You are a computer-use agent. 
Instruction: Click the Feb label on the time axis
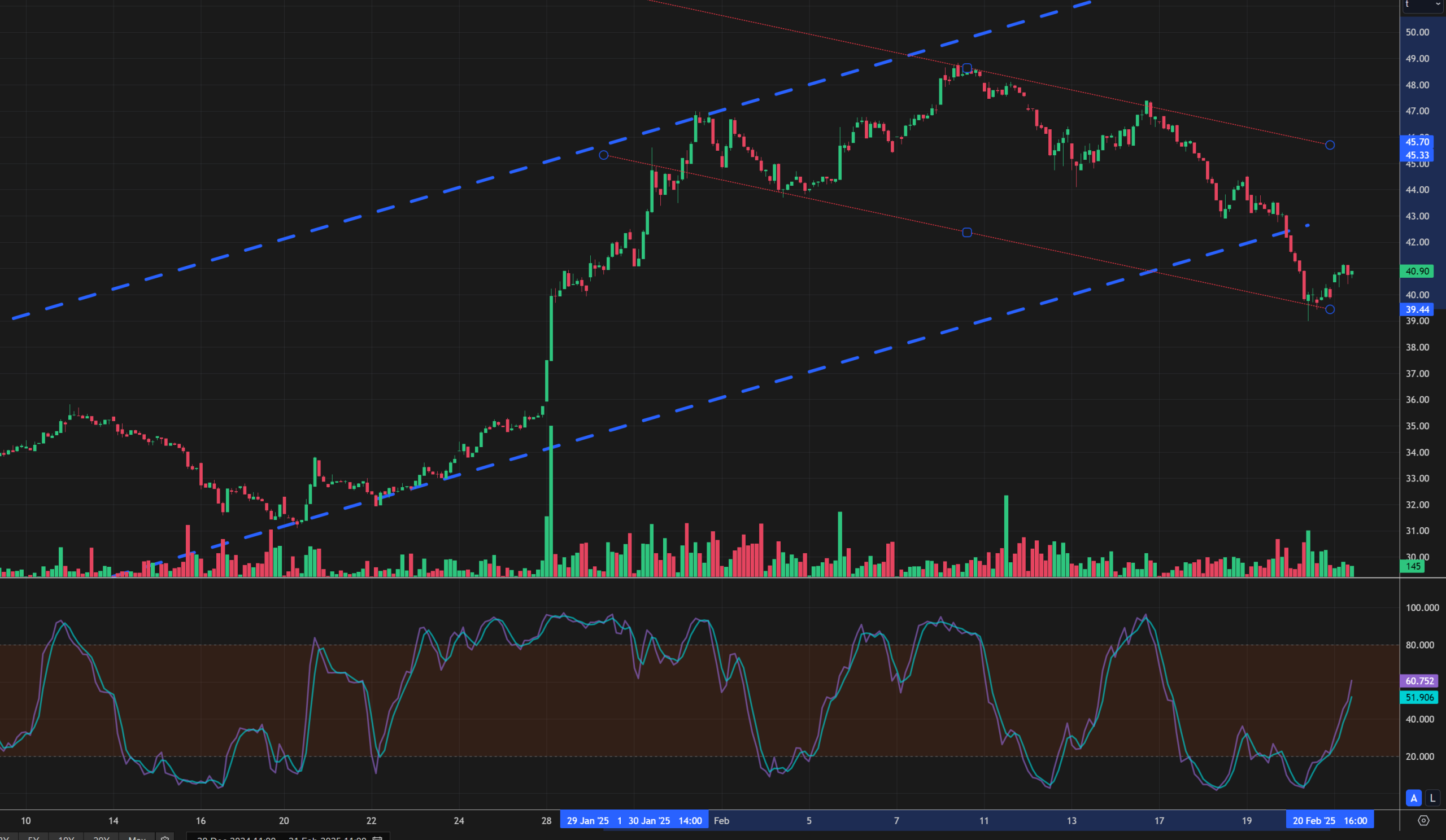pyautogui.click(x=721, y=820)
